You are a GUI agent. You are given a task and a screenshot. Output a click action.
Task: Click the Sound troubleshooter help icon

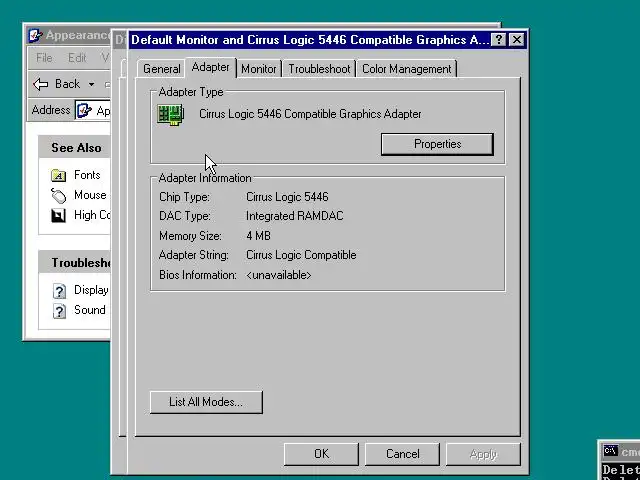pyautogui.click(x=59, y=311)
